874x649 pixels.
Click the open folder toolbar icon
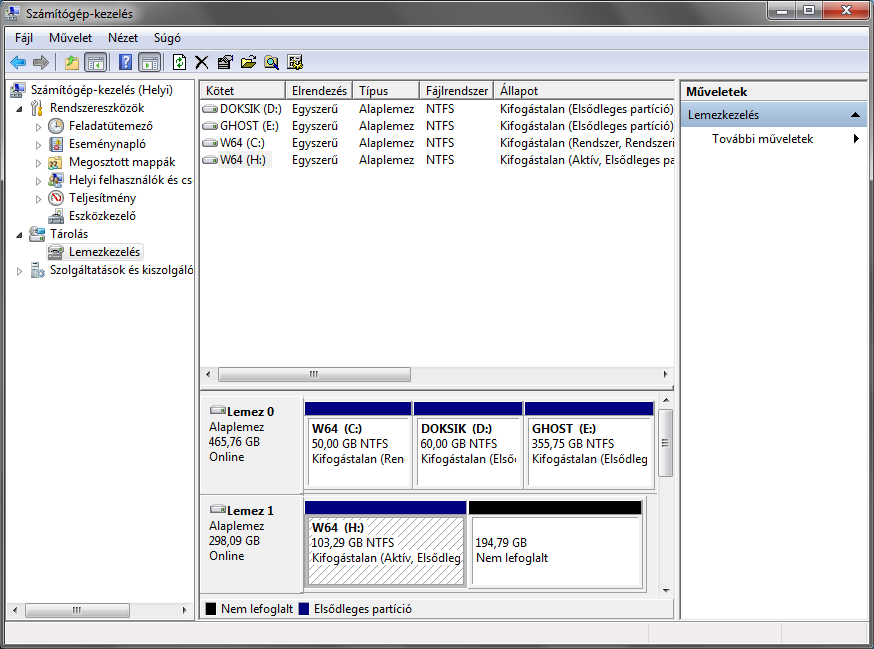248,62
